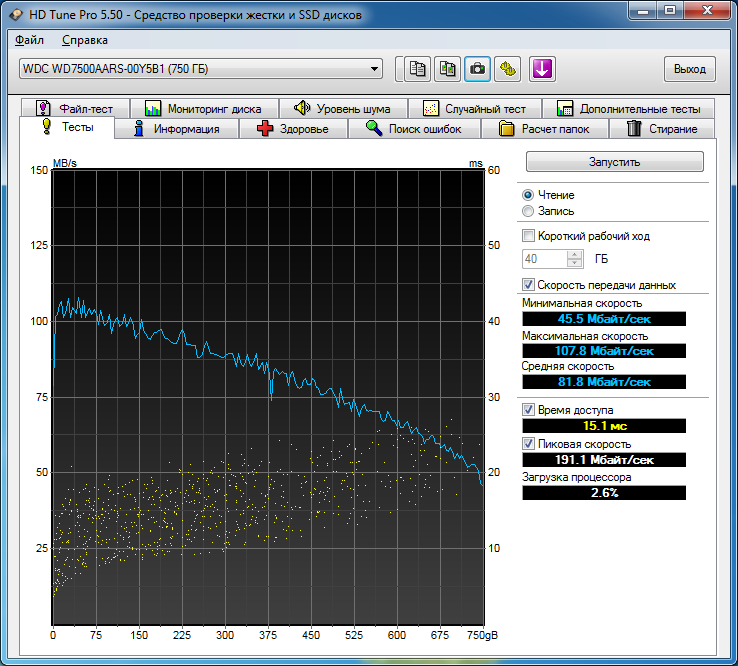Open the Справка menu

pos(85,40)
